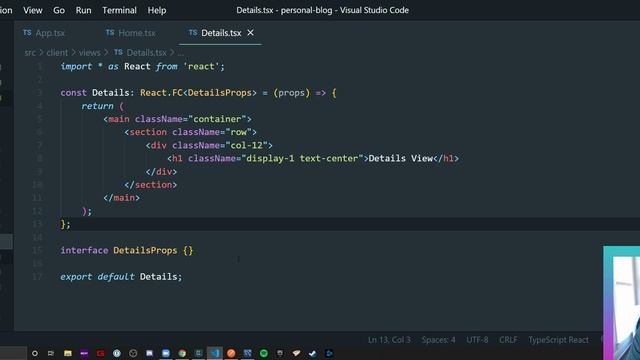Click the orange Postman taskbar icon
The image size is (640, 360).
pyautogui.click(x=231, y=353)
